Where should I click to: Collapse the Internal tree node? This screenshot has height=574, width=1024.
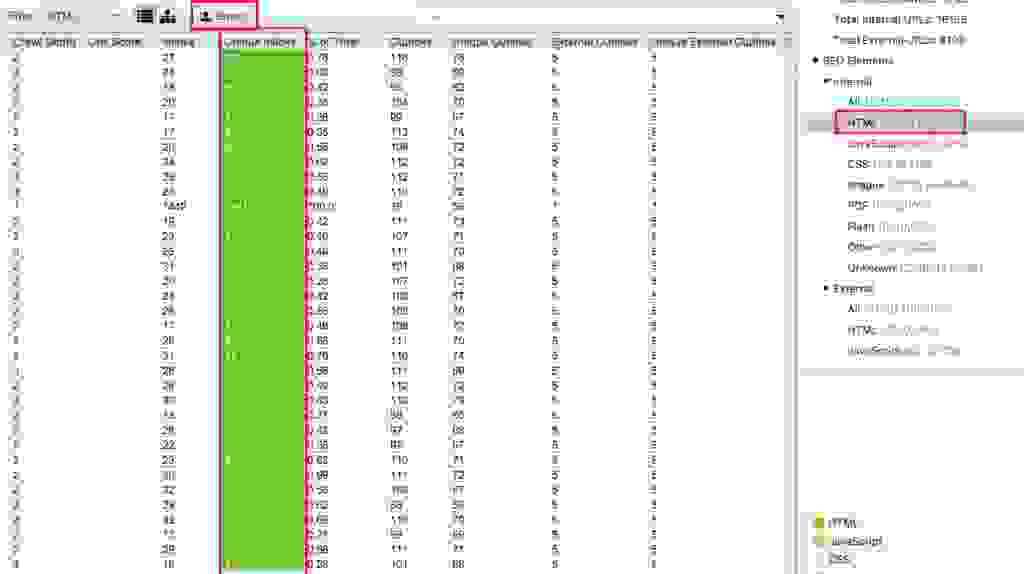coord(827,82)
